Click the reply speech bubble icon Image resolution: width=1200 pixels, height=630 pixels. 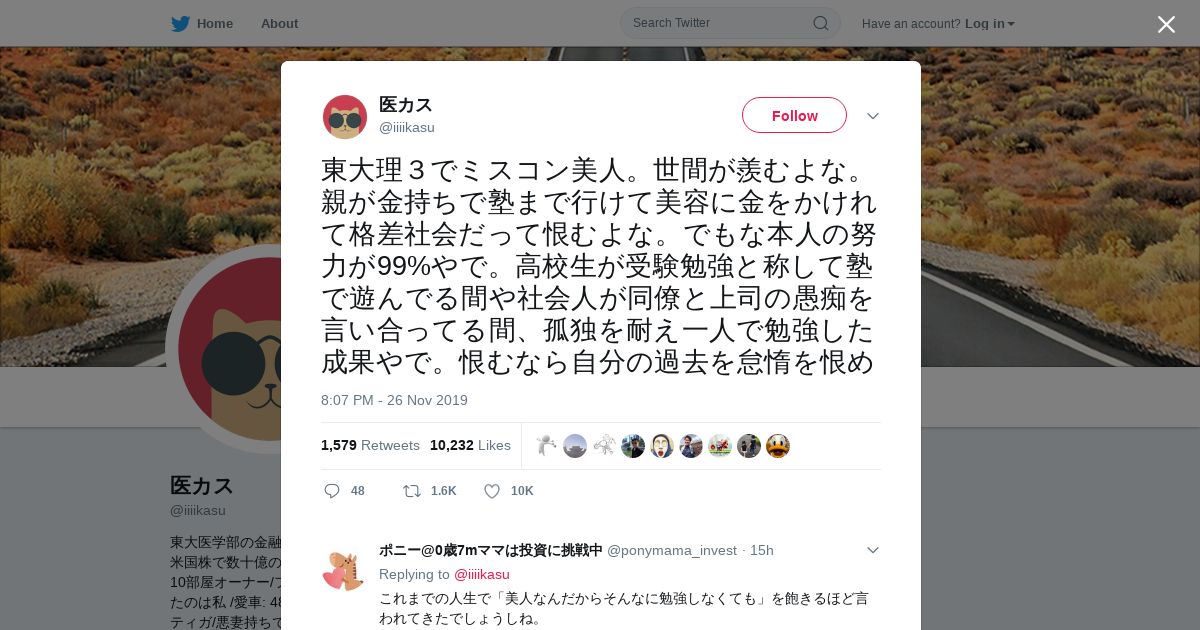[x=332, y=491]
